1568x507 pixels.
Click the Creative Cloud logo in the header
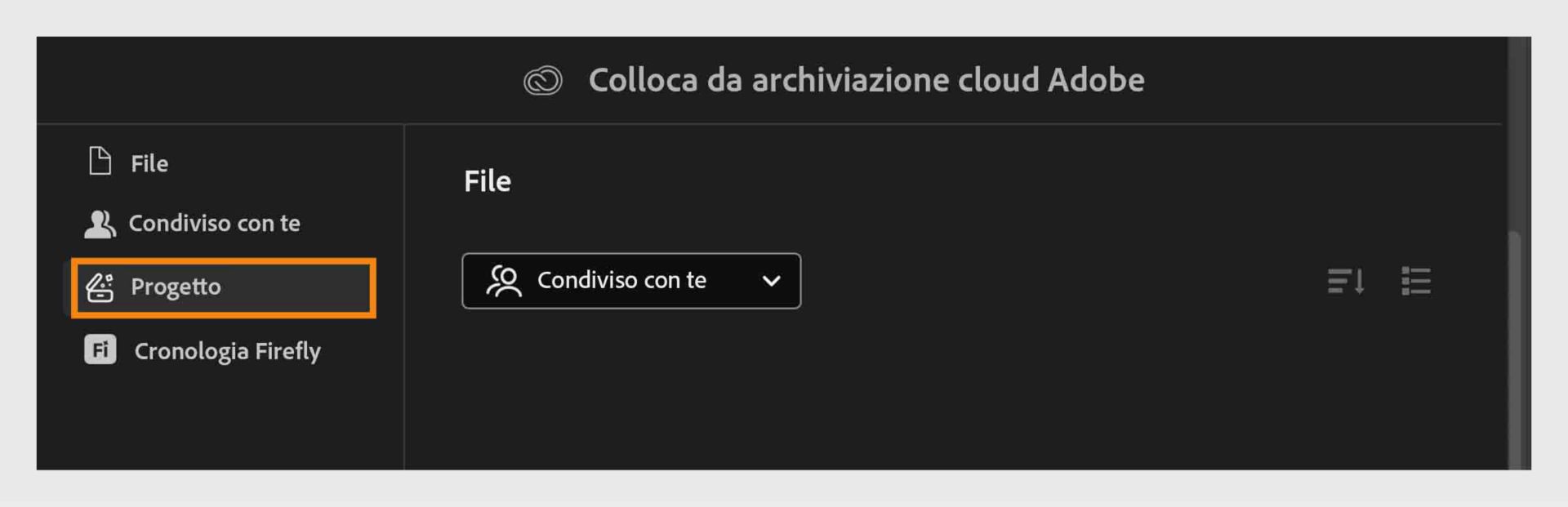point(542,79)
